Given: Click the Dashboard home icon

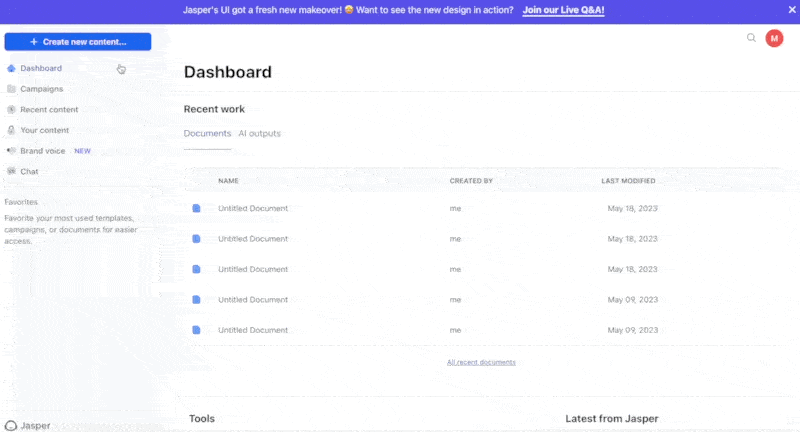Looking at the screenshot, I should pyautogui.click(x=11, y=68).
